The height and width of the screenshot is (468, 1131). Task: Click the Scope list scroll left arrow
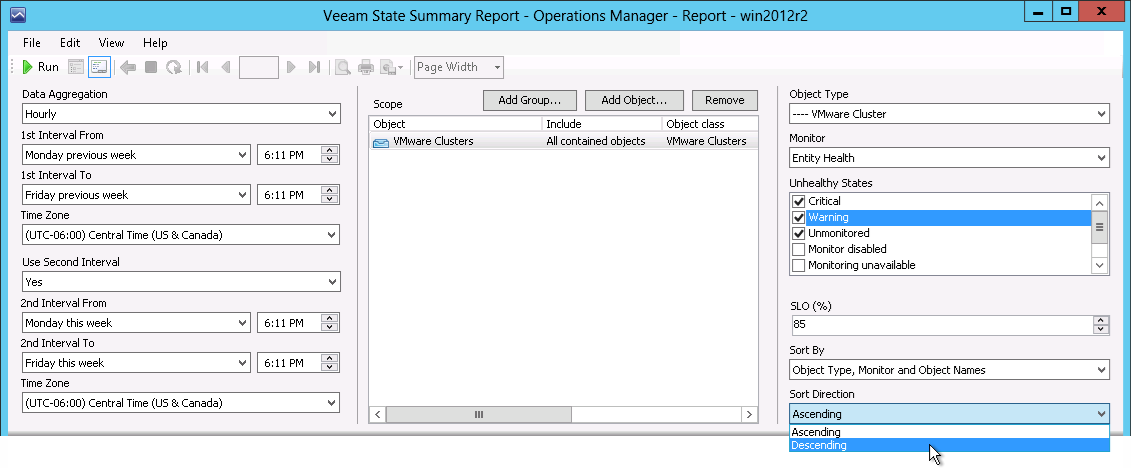pos(377,415)
